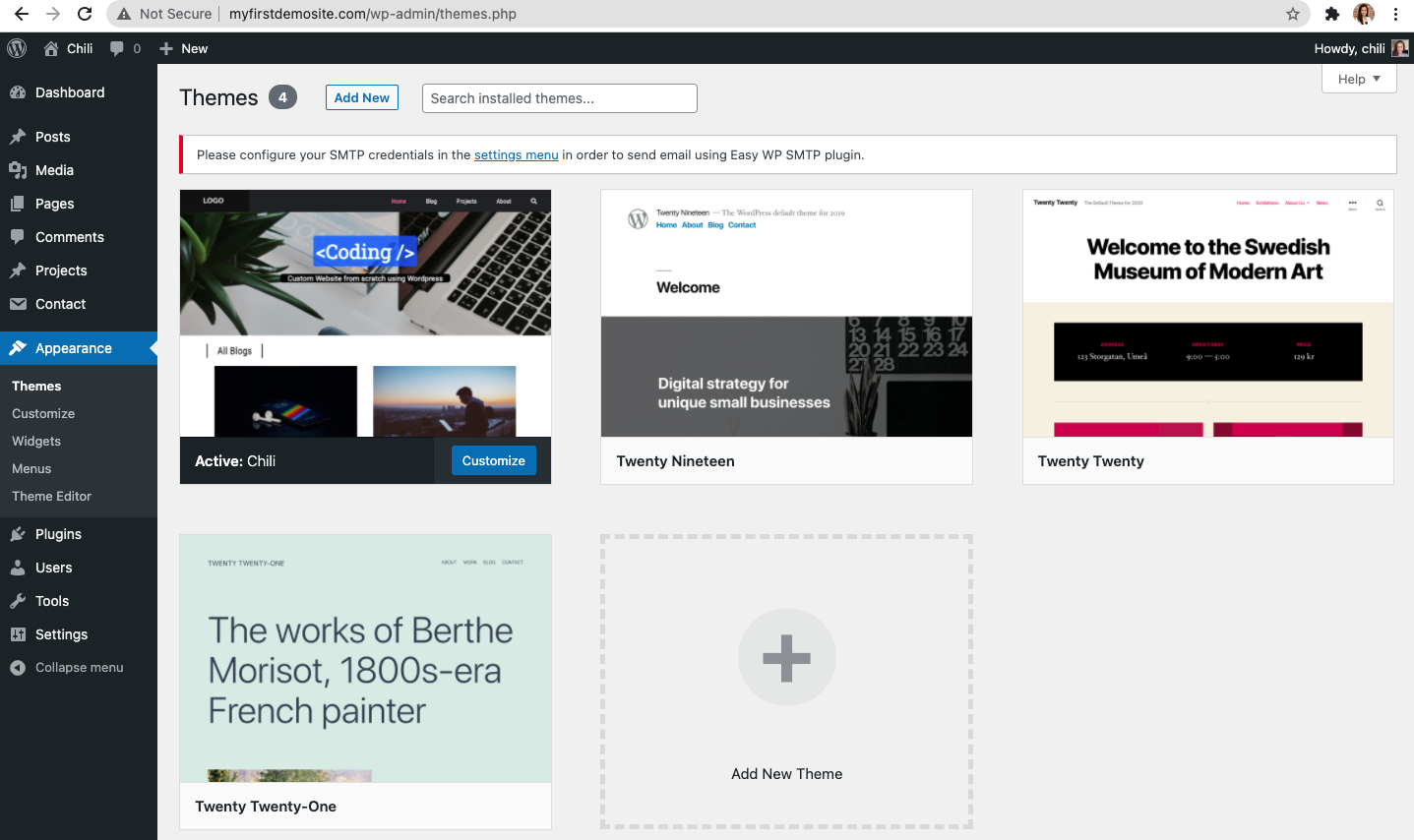This screenshot has width=1414, height=840.
Task: Click the theme count badge 4
Action: point(283,97)
